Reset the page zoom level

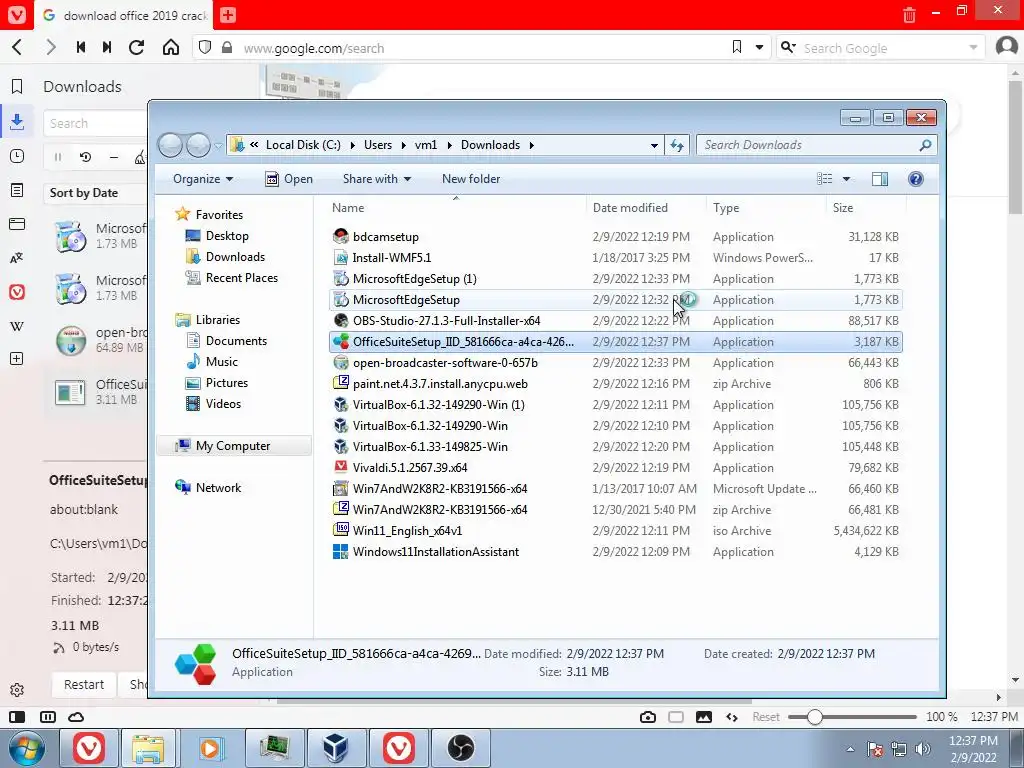click(765, 717)
